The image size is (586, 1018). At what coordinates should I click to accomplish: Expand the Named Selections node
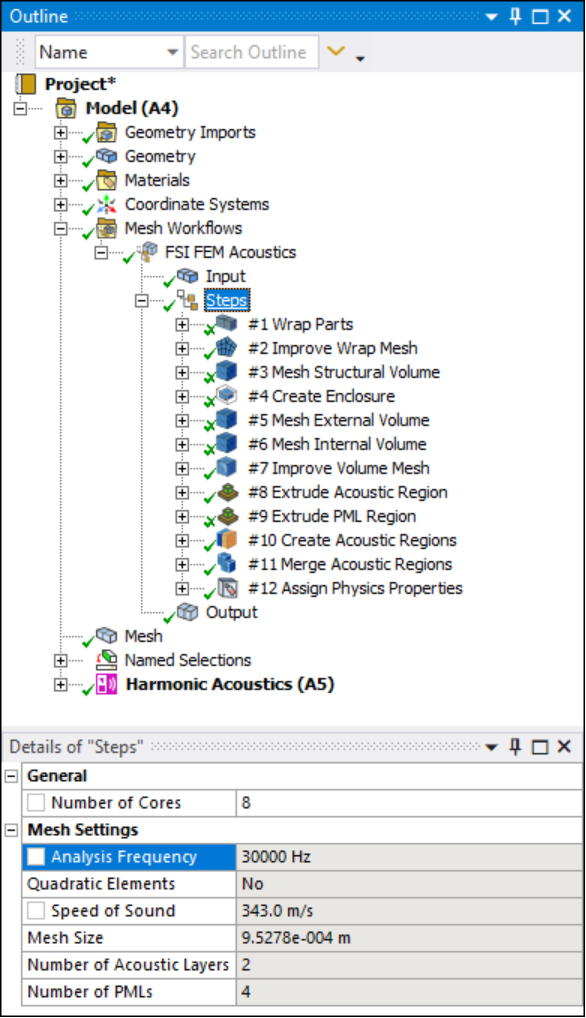[x=60, y=660]
